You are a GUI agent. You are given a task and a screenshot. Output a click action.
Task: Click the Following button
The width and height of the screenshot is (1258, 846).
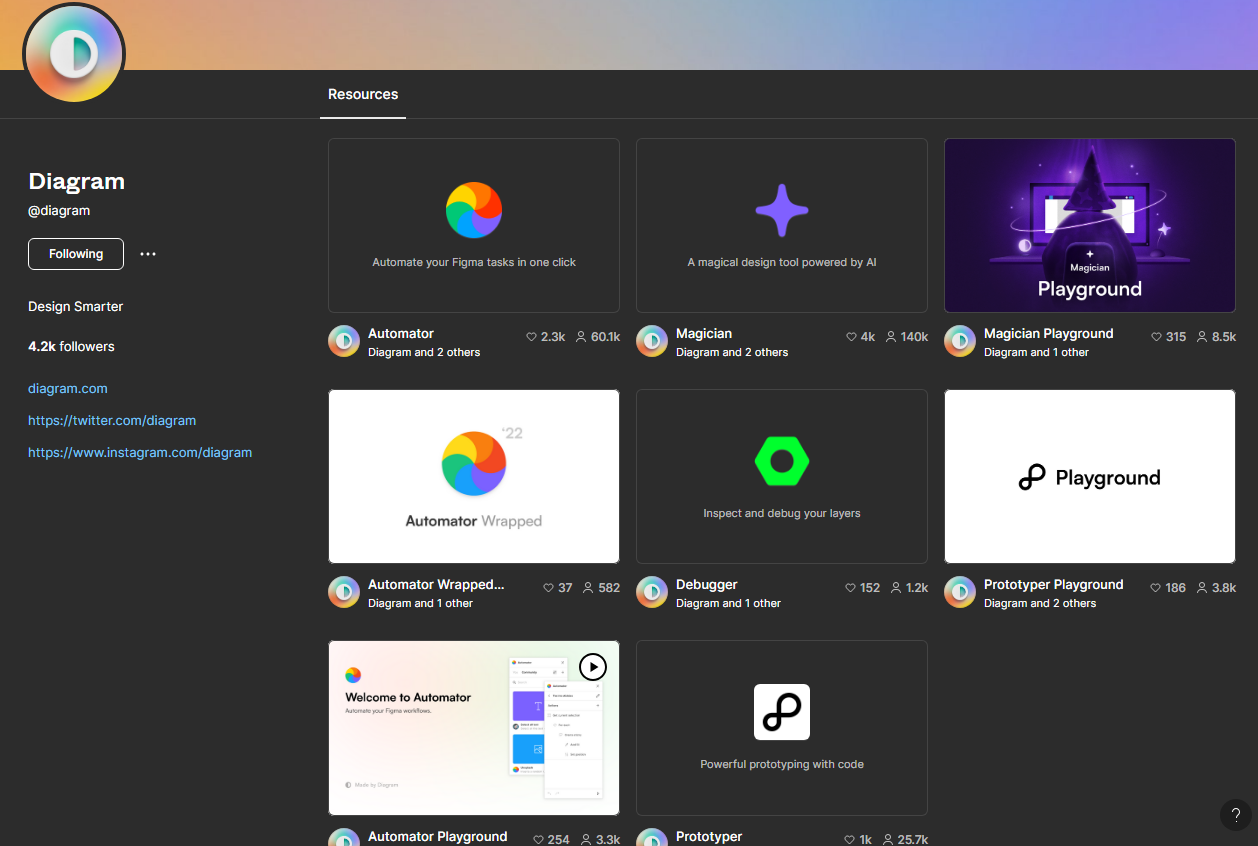click(x=76, y=254)
